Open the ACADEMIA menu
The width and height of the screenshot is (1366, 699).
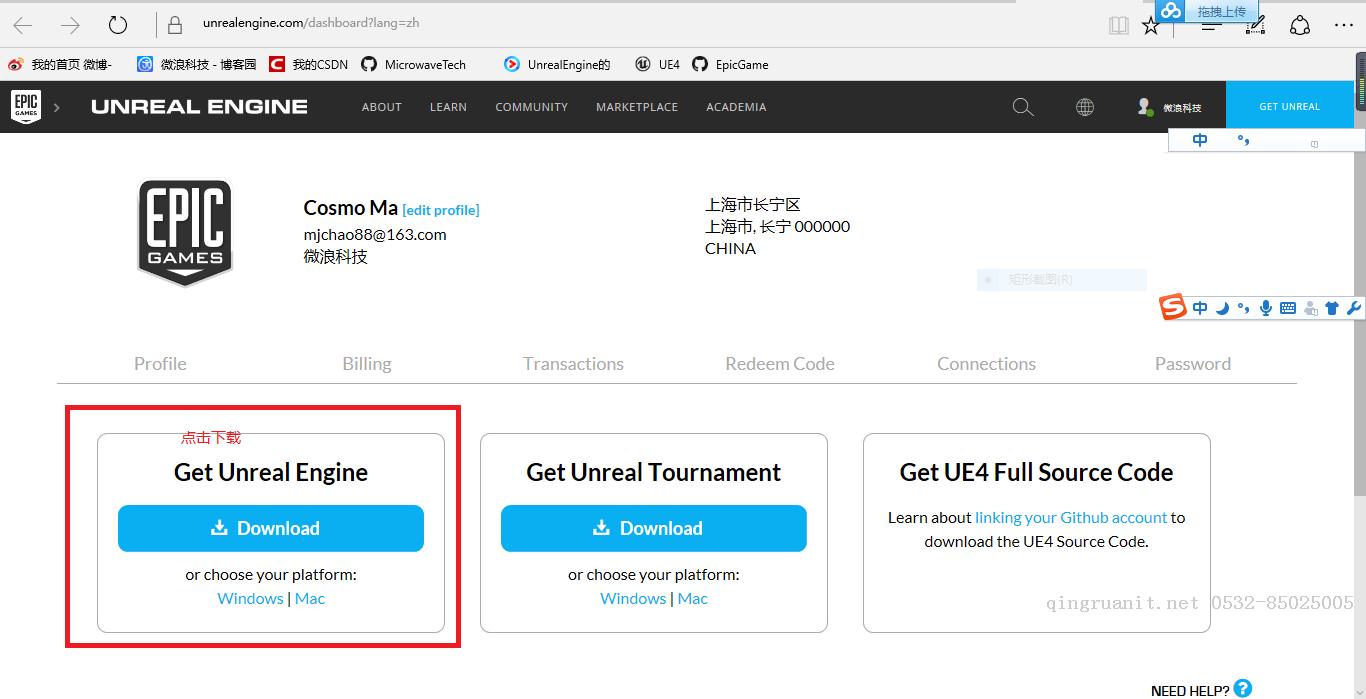point(736,107)
